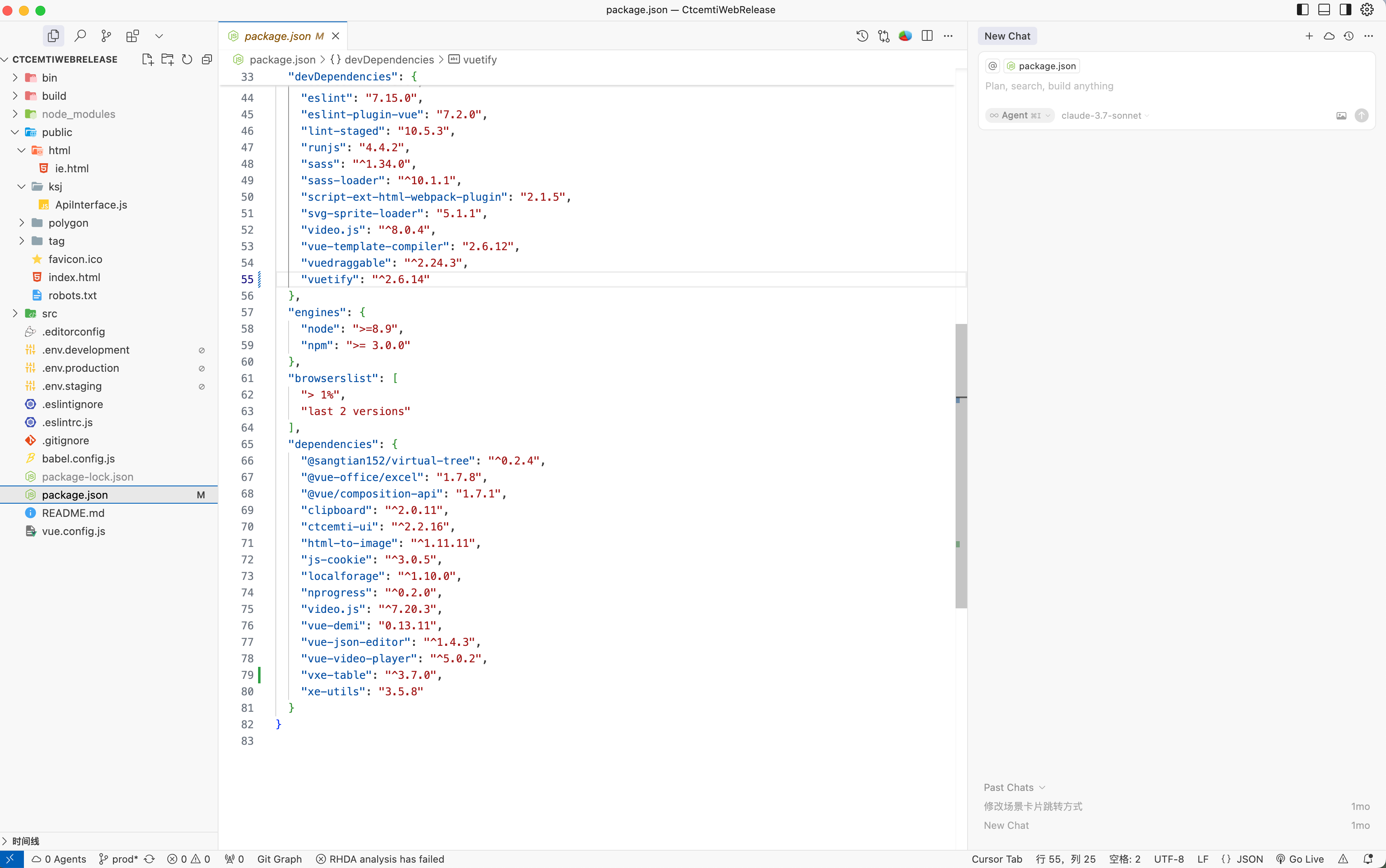Toggle the bottom panel visibility
Image resolution: width=1386 pixels, height=868 pixels.
coord(1324,9)
